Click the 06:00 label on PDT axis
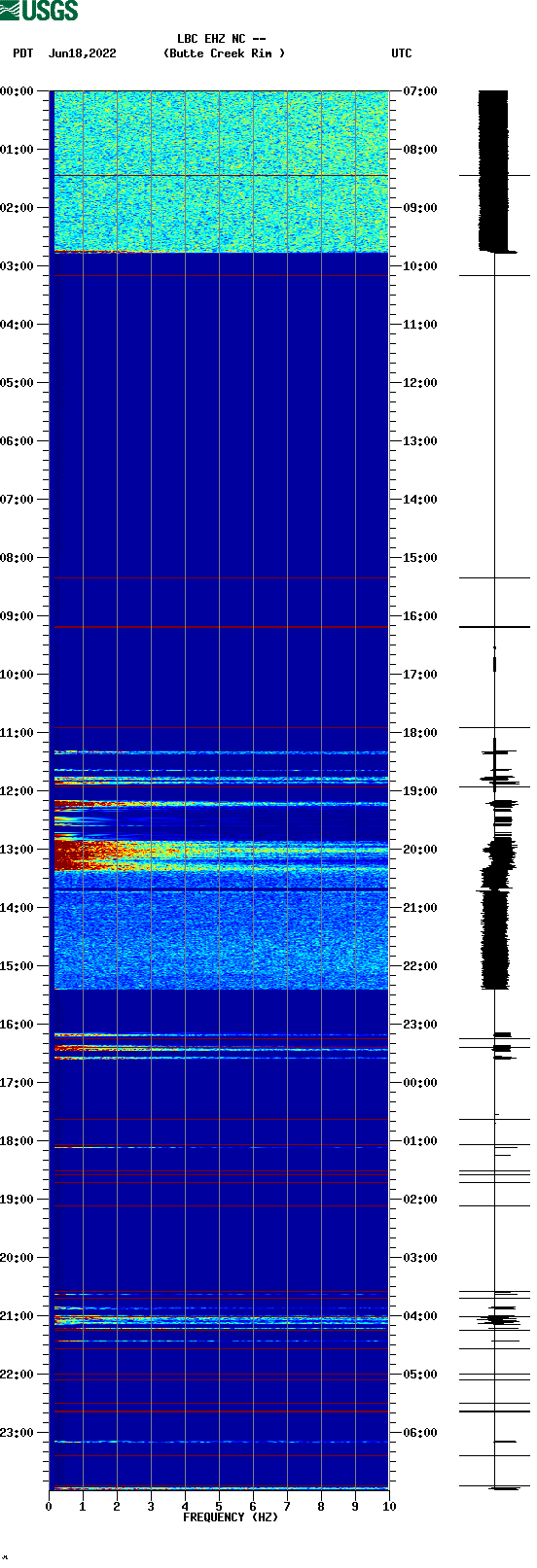Image resolution: width=537 pixels, height=1568 pixels. pos(17,441)
